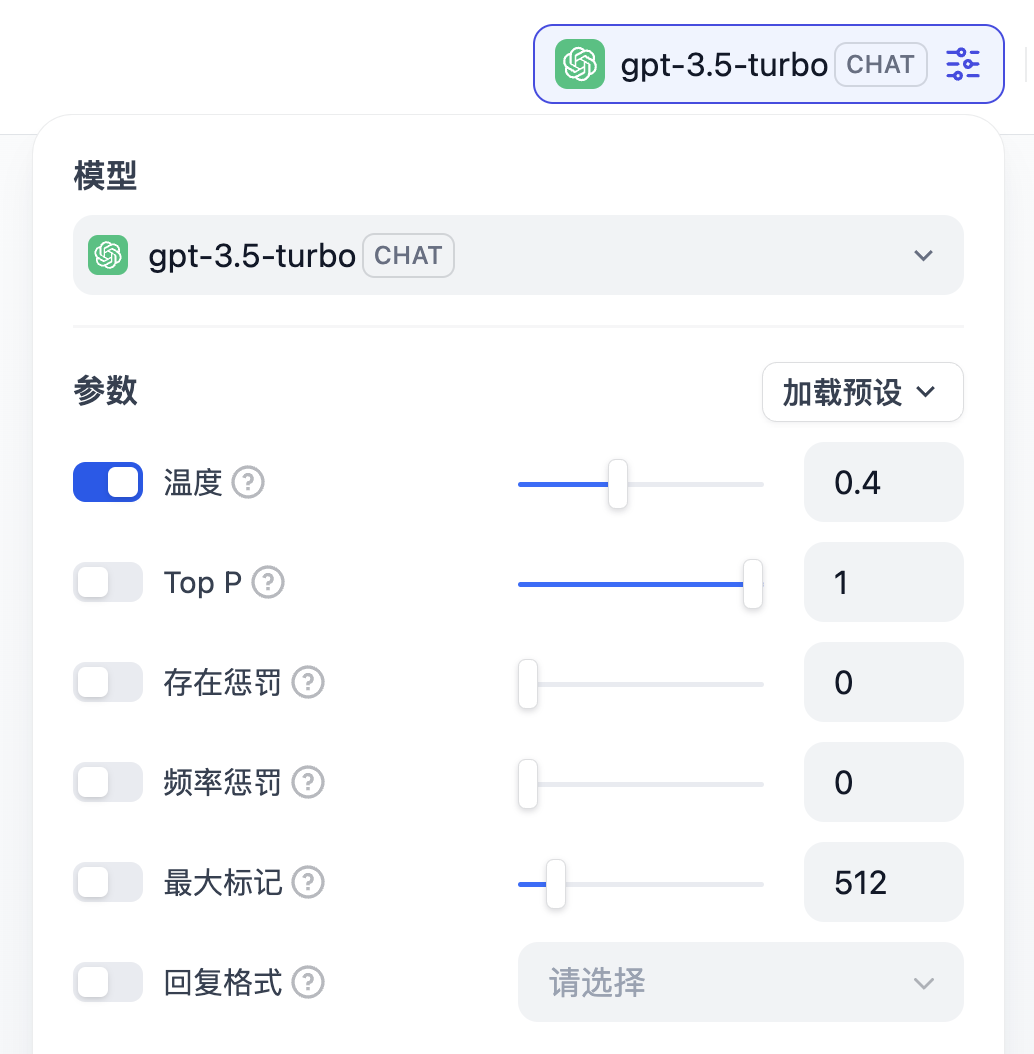Image resolution: width=1034 pixels, height=1054 pixels.
Task: Click the help icon next to 最大标记
Action: coord(308,883)
